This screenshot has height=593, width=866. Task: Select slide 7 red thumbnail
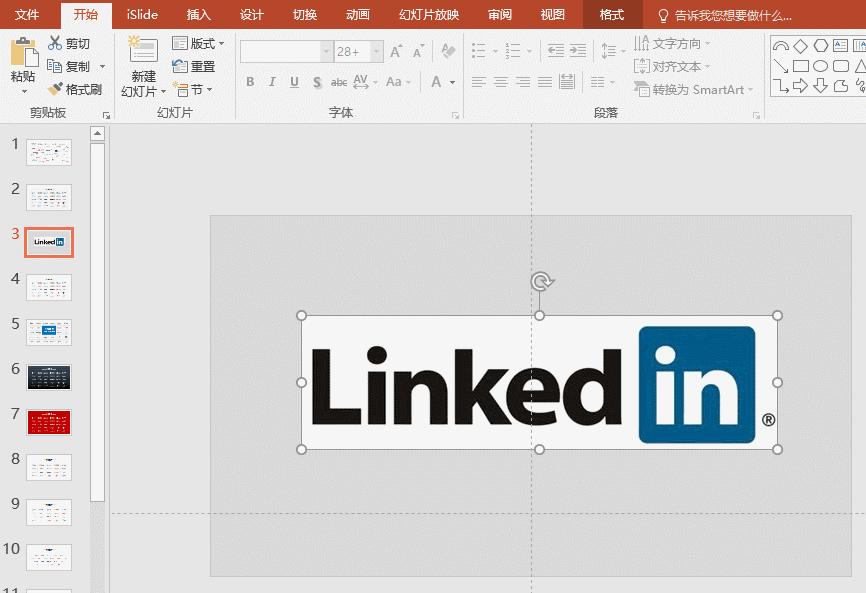49,422
